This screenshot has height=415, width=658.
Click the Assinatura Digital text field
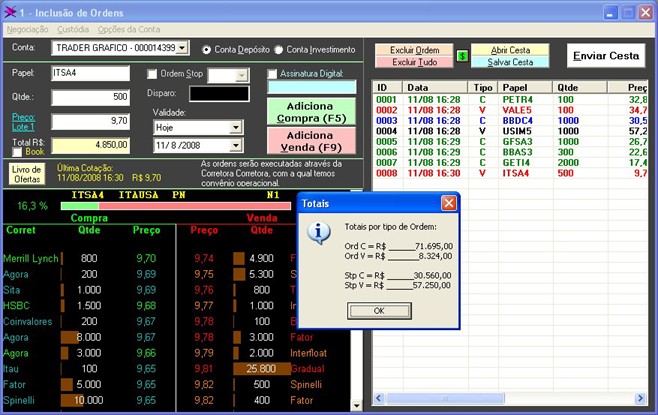[x=312, y=87]
